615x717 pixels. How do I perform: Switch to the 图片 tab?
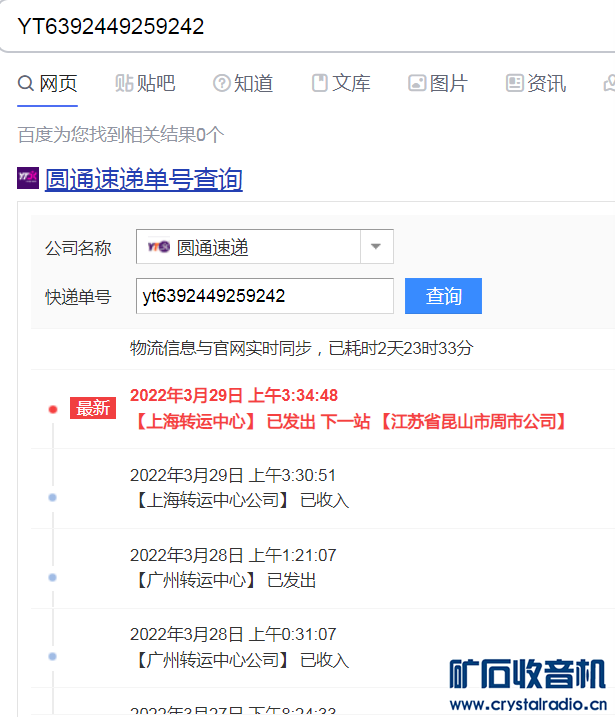438,84
